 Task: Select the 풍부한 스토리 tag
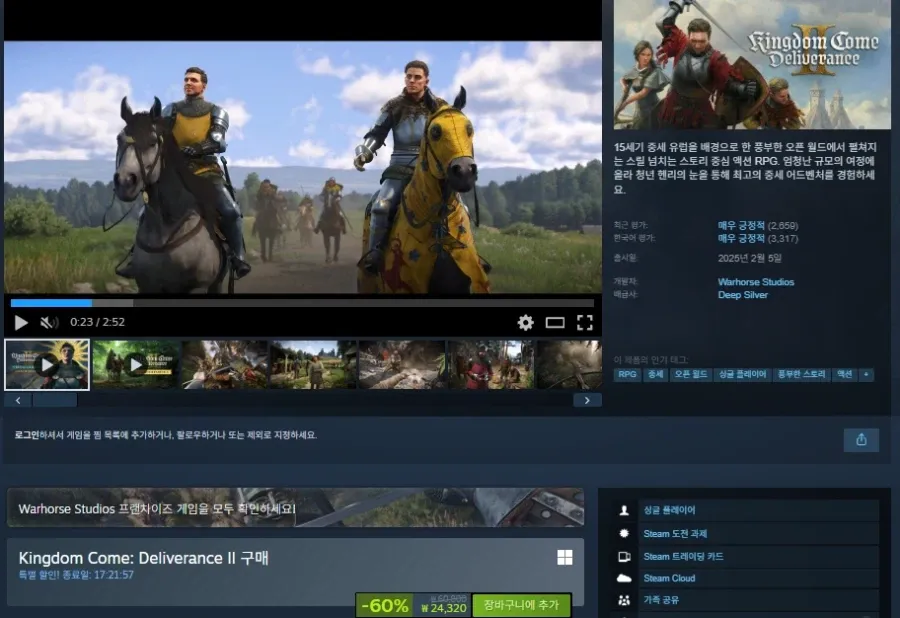tap(801, 375)
